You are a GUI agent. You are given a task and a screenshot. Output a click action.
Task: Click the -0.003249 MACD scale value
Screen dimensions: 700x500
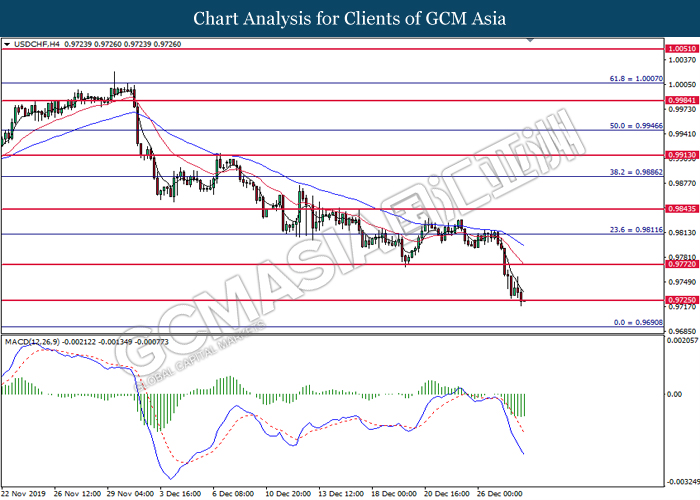[683, 482]
